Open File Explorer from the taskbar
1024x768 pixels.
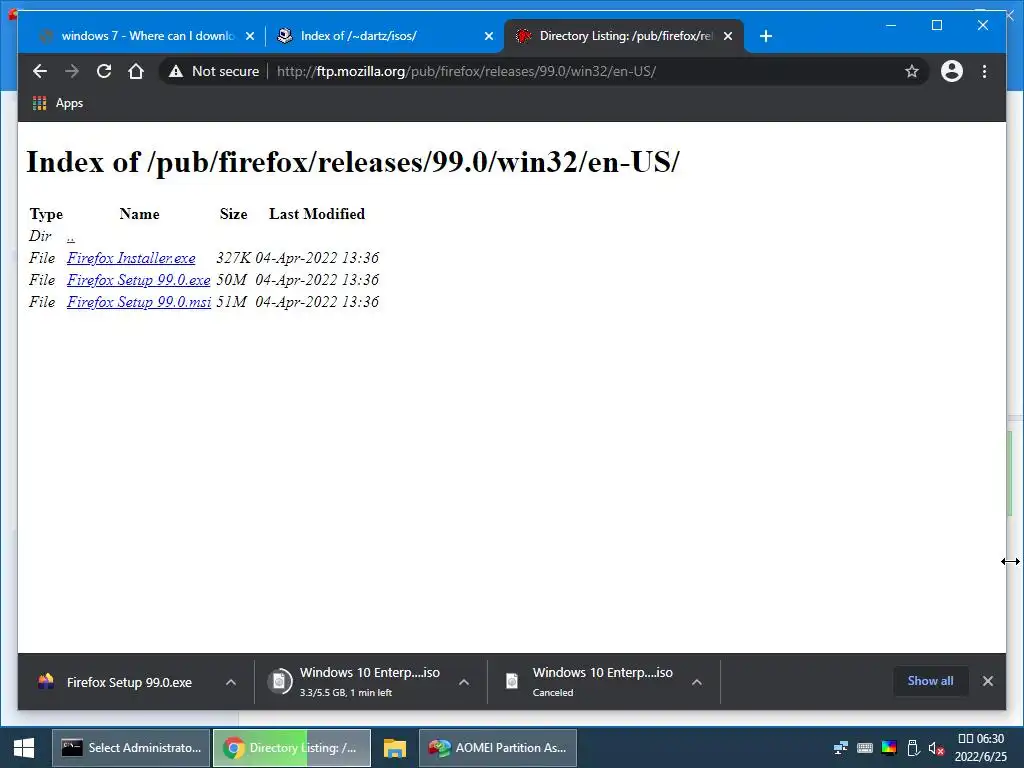(394, 748)
